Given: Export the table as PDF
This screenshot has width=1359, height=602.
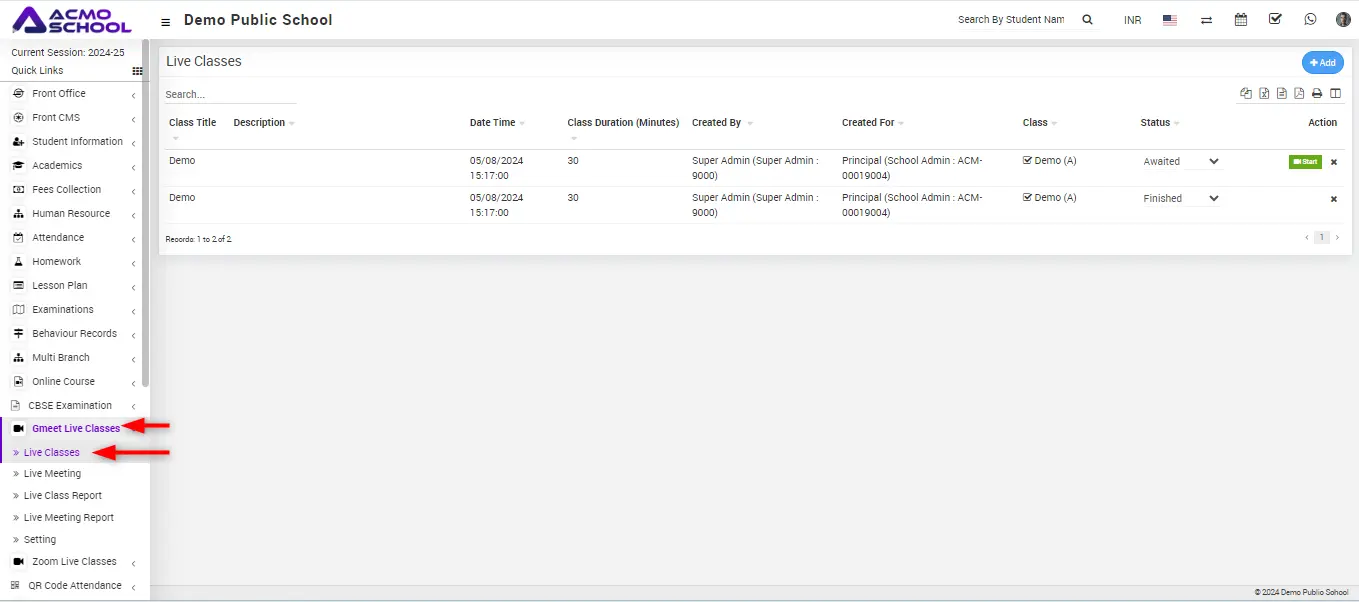Looking at the screenshot, I should coord(1299,94).
